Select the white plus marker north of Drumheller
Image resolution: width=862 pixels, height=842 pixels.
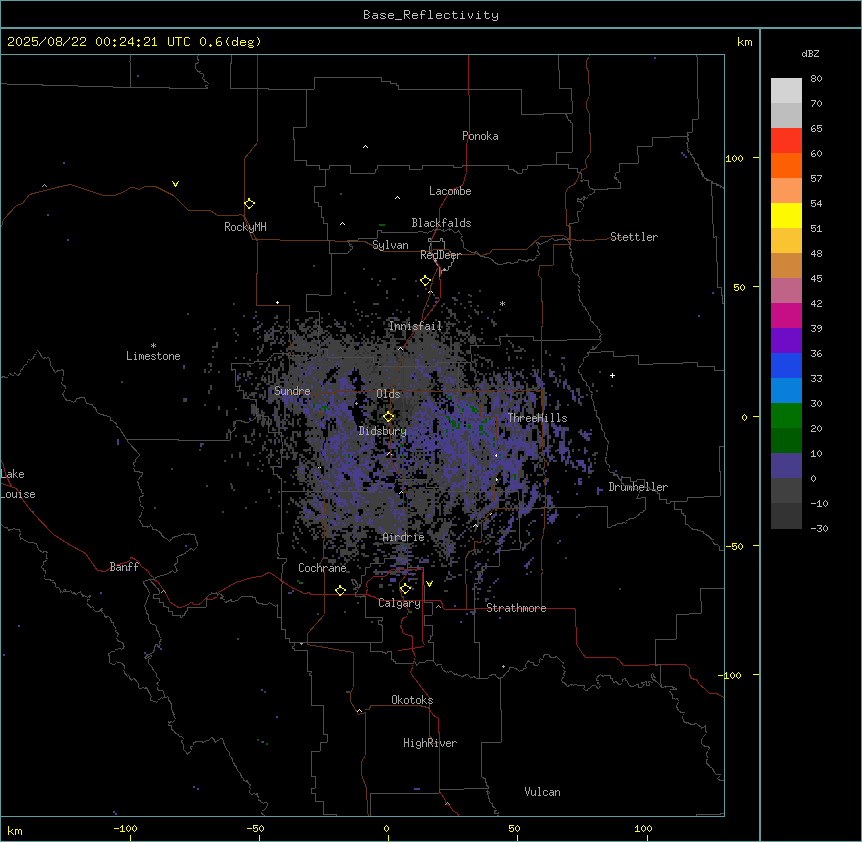tap(612, 375)
